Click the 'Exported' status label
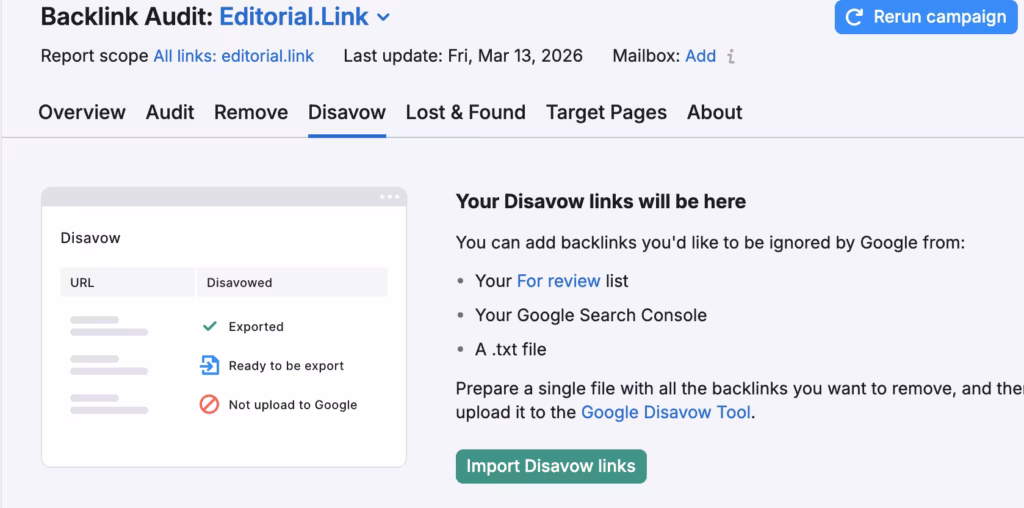The width and height of the screenshot is (1024, 508). (256, 327)
